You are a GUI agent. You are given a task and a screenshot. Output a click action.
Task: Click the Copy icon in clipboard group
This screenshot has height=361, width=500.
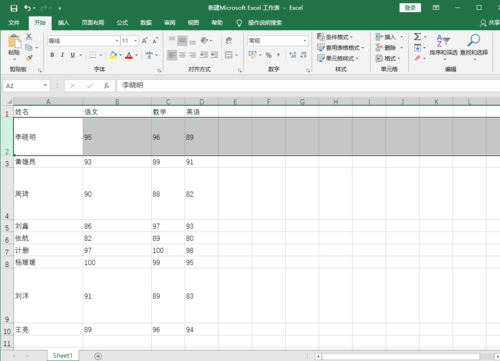pyautogui.click(x=29, y=47)
